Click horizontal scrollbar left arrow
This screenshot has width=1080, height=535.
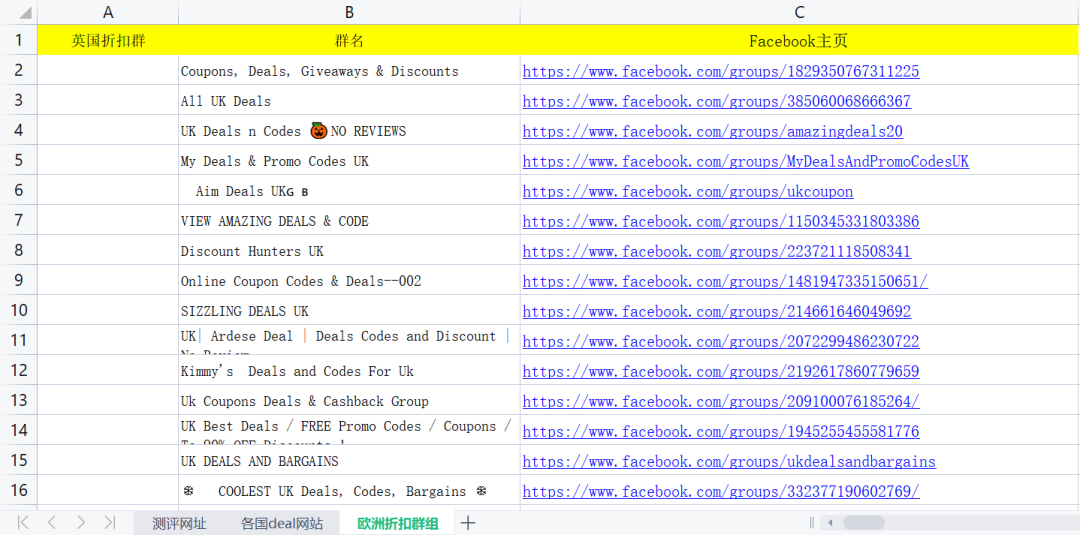point(831,523)
